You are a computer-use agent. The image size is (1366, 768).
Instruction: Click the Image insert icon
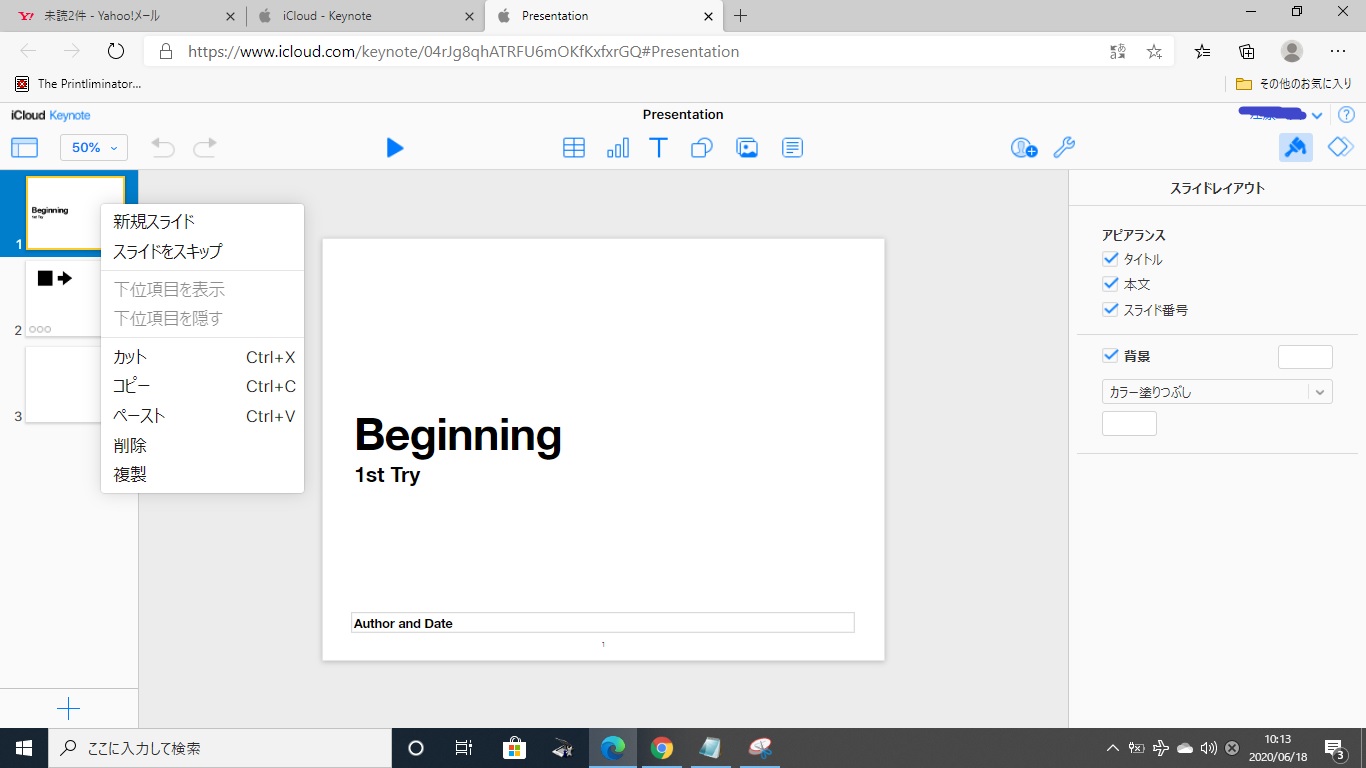[747, 148]
